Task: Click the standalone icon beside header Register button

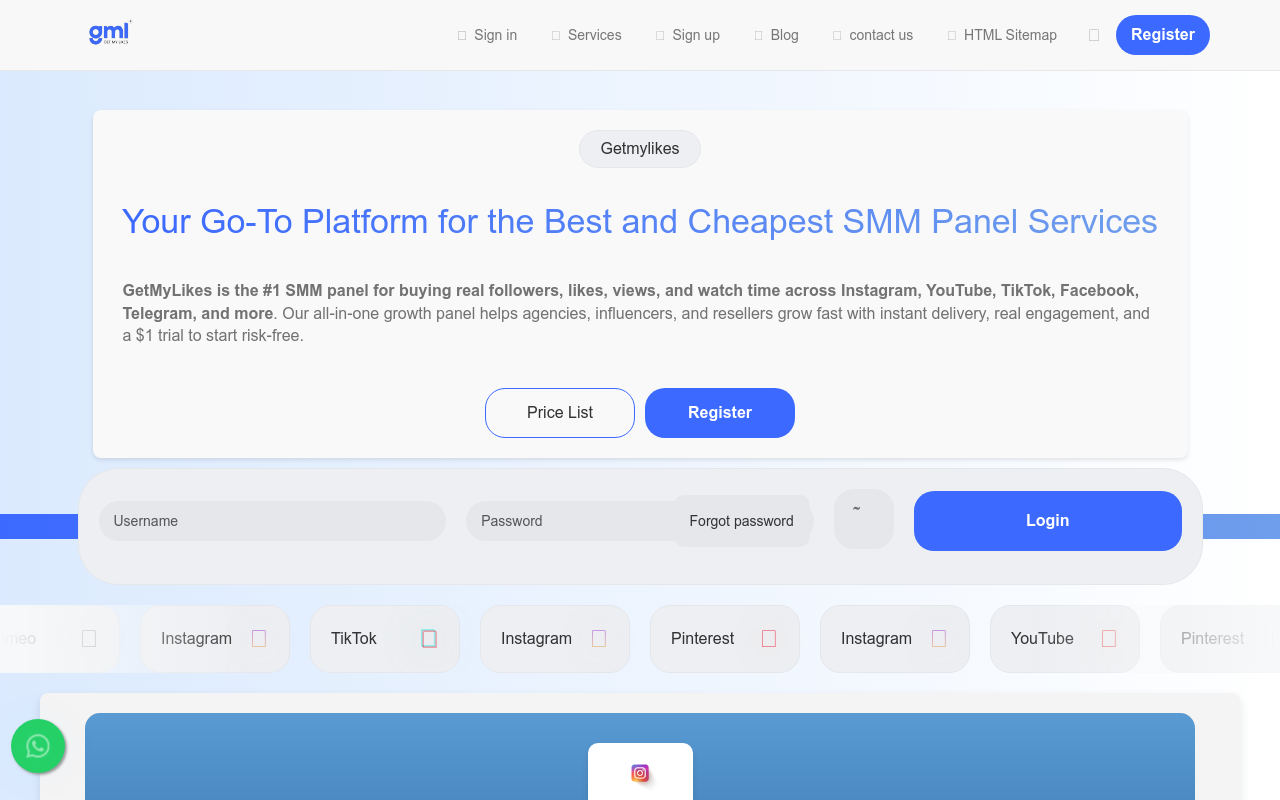Action: [x=1094, y=35]
